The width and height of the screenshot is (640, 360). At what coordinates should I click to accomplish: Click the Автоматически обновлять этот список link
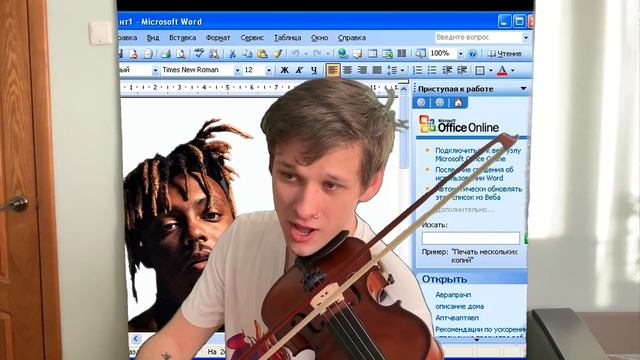click(478, 193)
